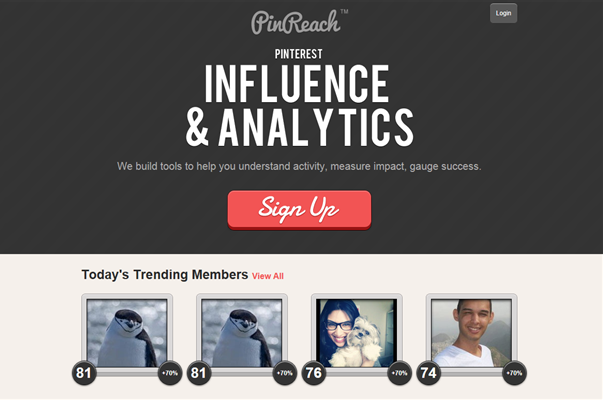The width and height of the screenshot is (603, 400).
Task: Click the red Sign Up button
Action: [299, 210]
